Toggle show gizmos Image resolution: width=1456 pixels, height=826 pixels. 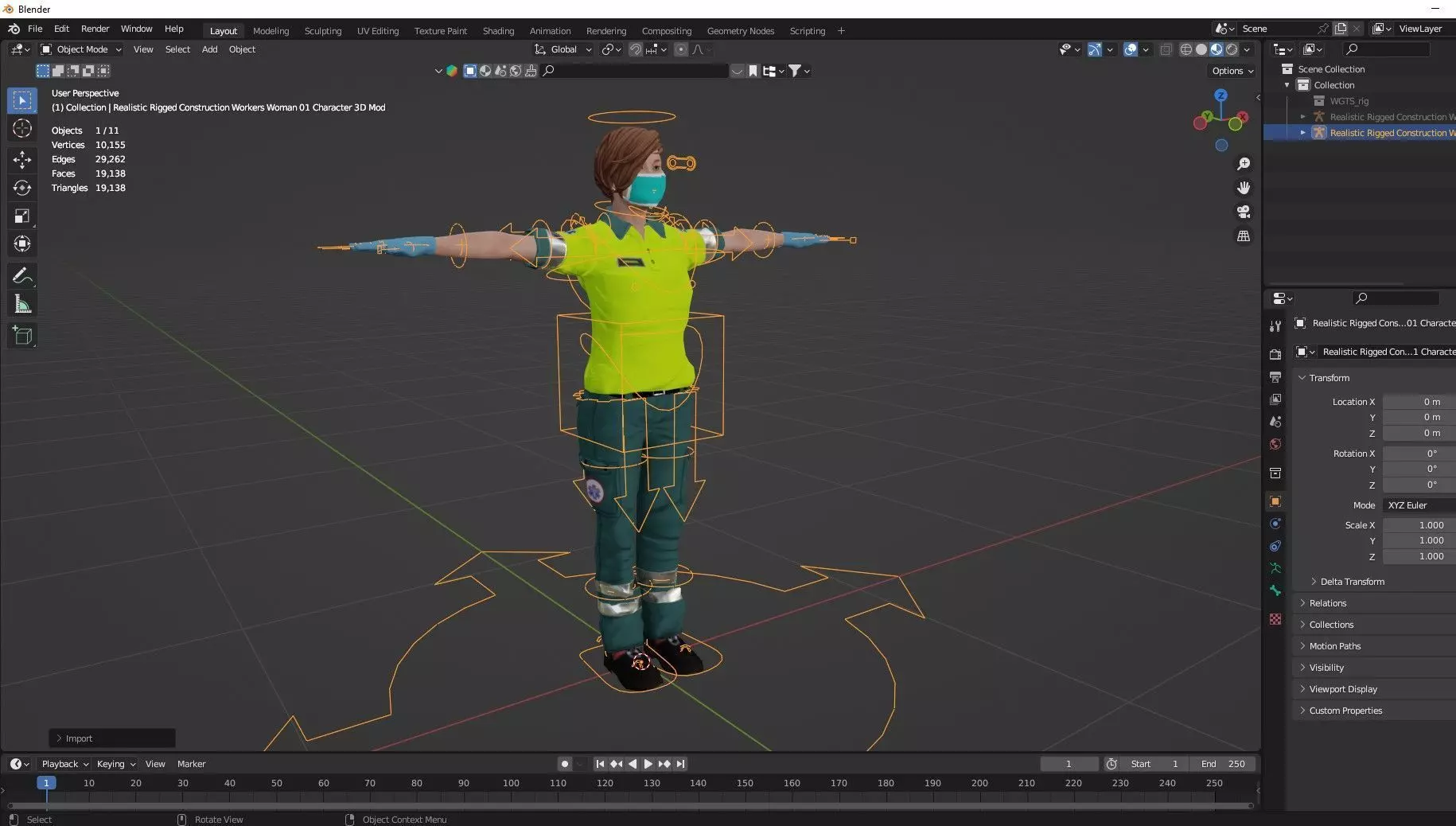1095,49
